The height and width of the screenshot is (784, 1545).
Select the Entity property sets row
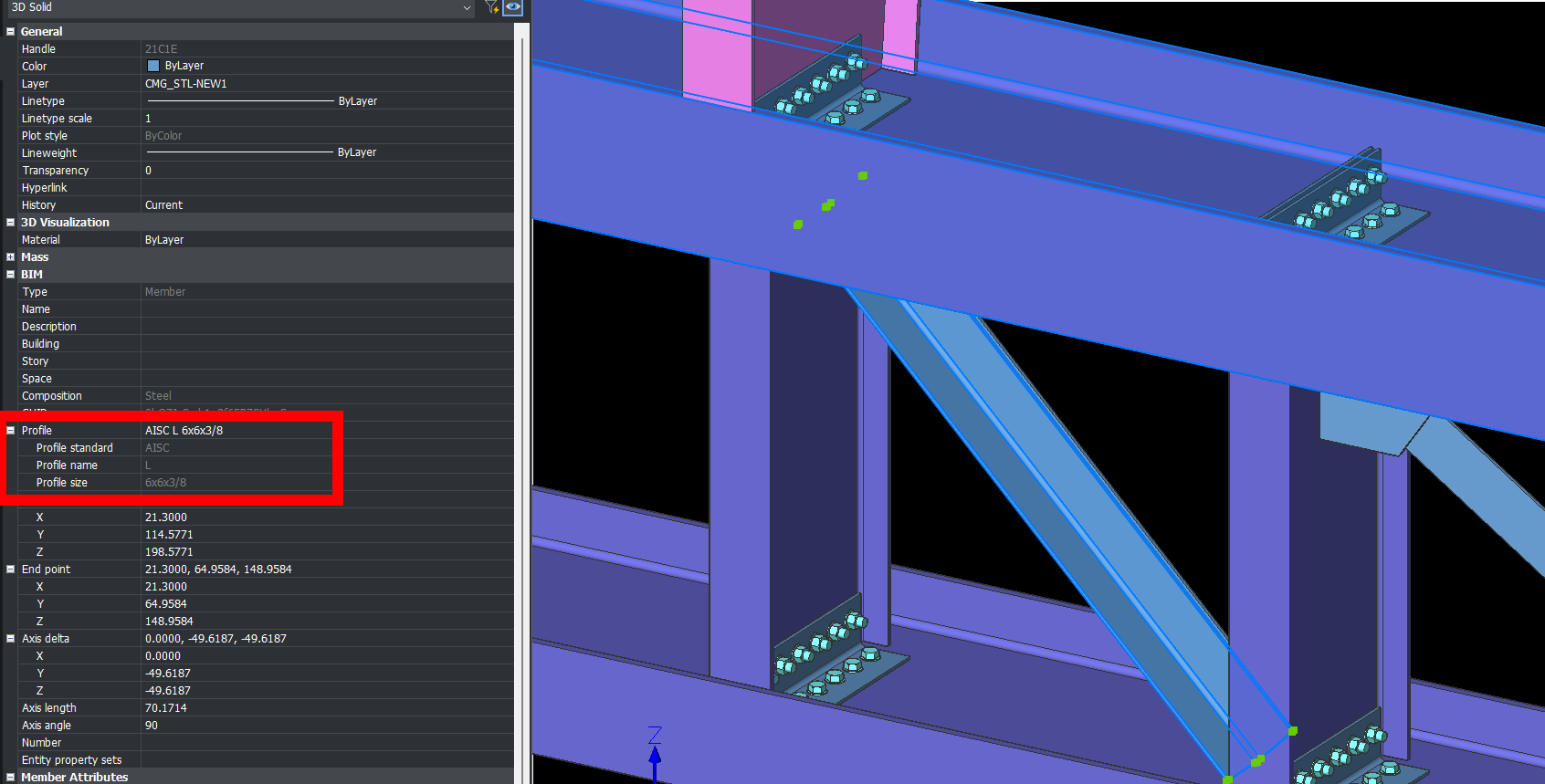click(266, 760)
